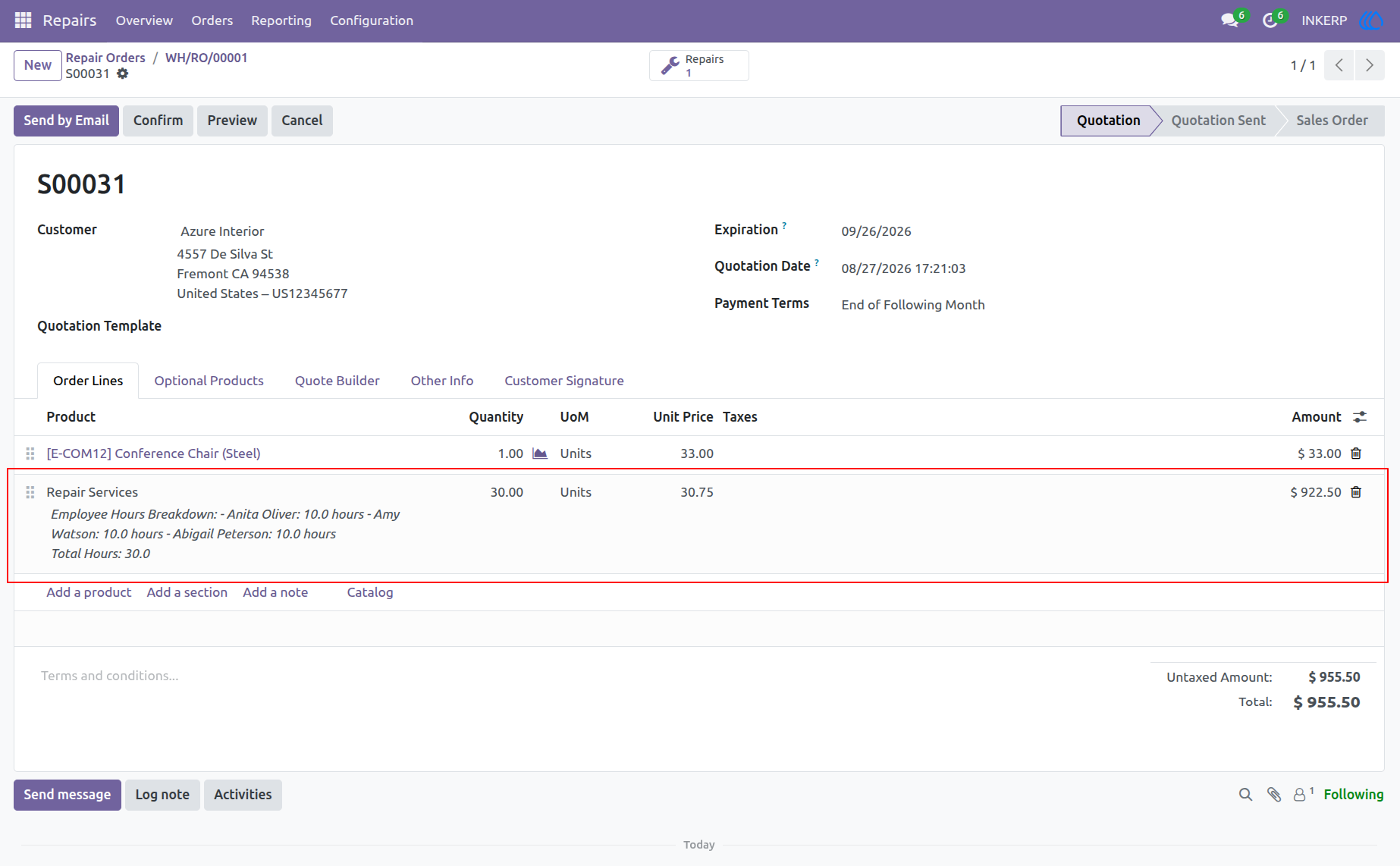Delete the Conference Chair order line

pos(1356,453)
